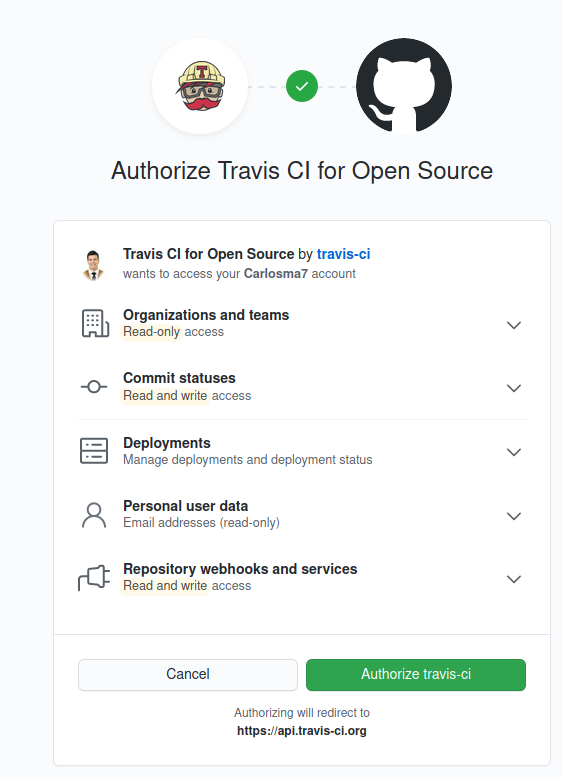Click the Carlosma7 avatar thumbnail
This screenshot has height=777, width=563.
pos(94,265)
